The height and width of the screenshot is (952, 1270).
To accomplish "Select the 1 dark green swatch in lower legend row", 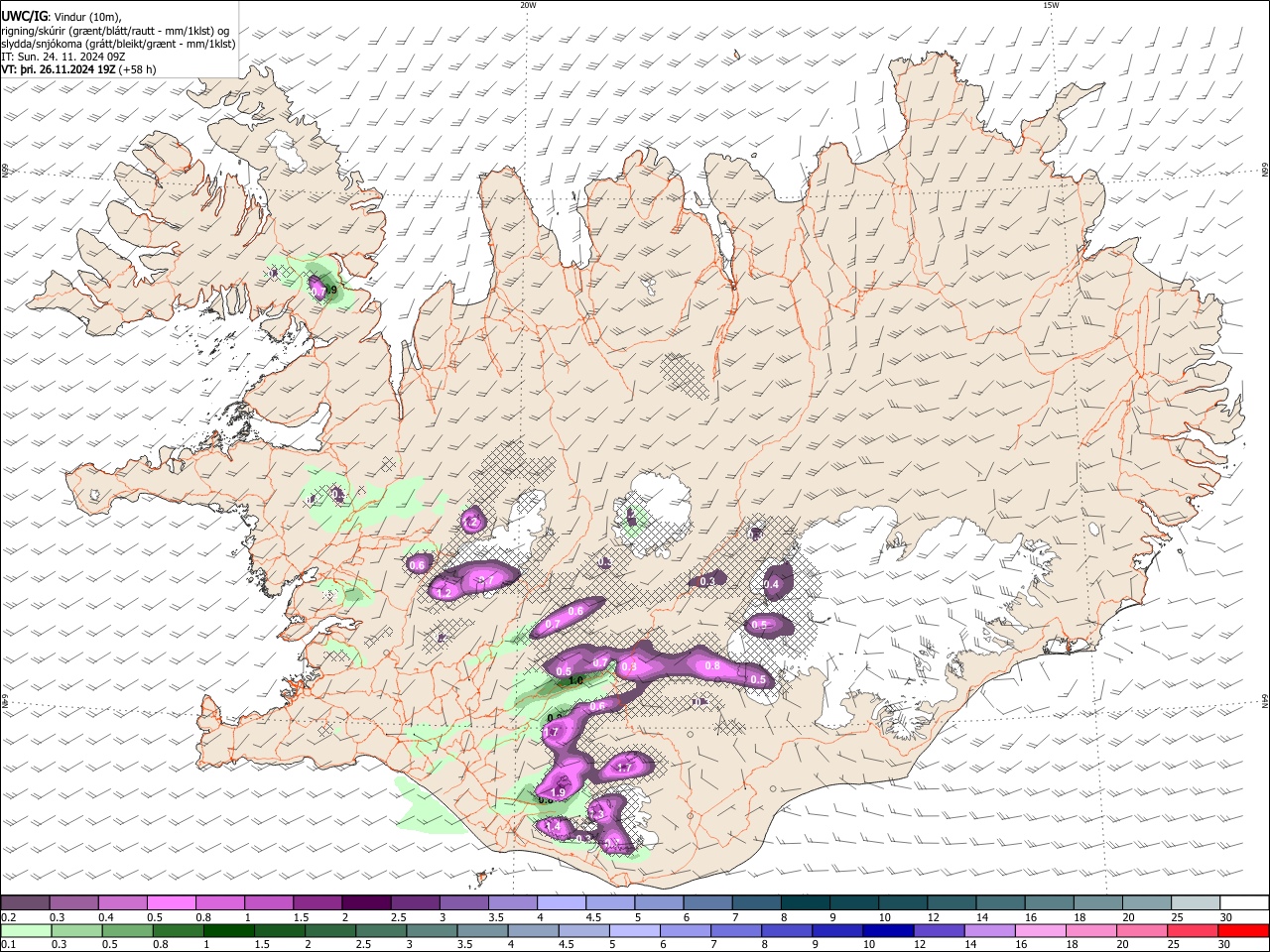I will 228,931.
